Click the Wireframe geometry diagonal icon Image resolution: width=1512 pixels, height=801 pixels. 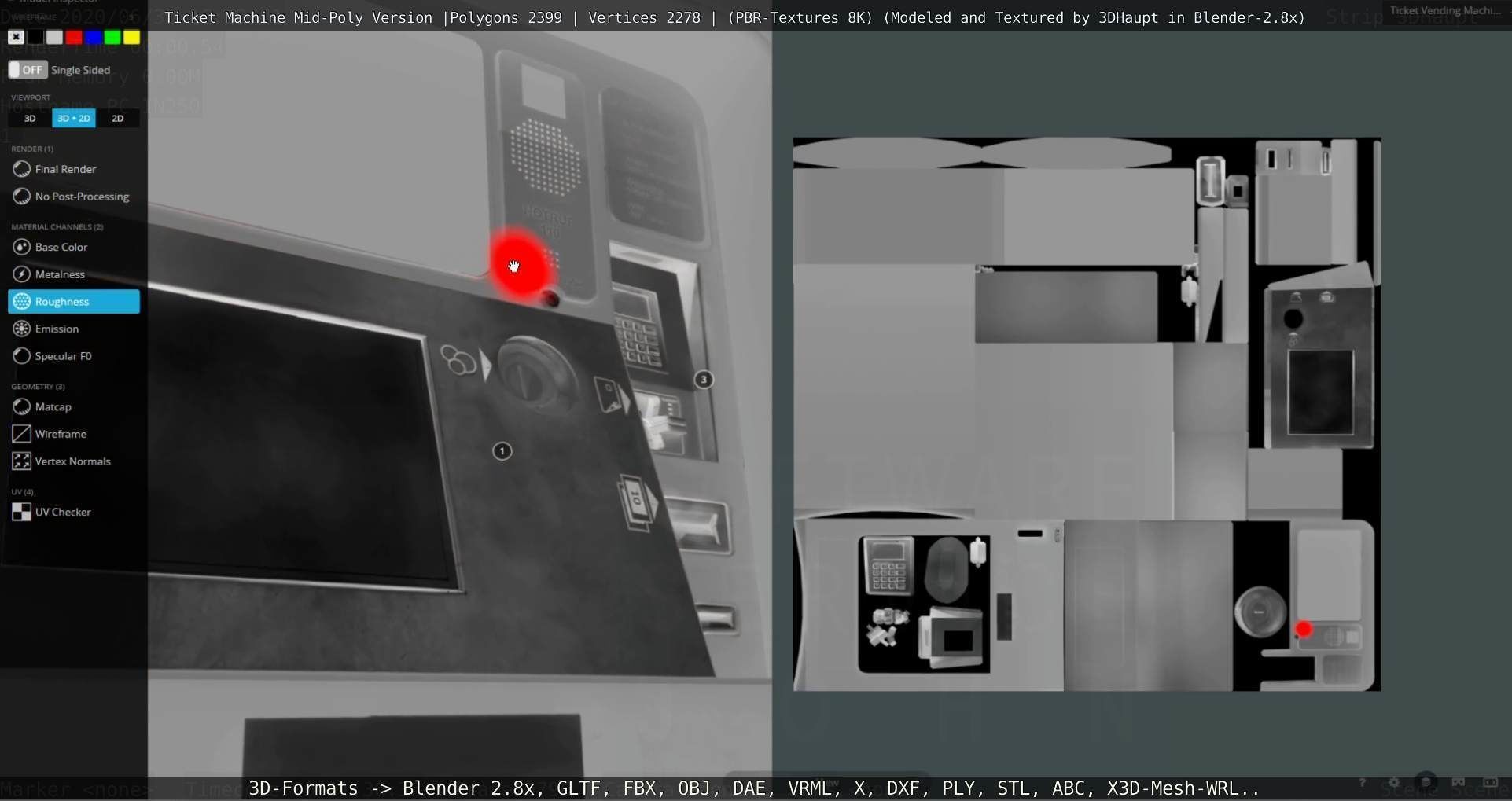[x=21, y=434]
